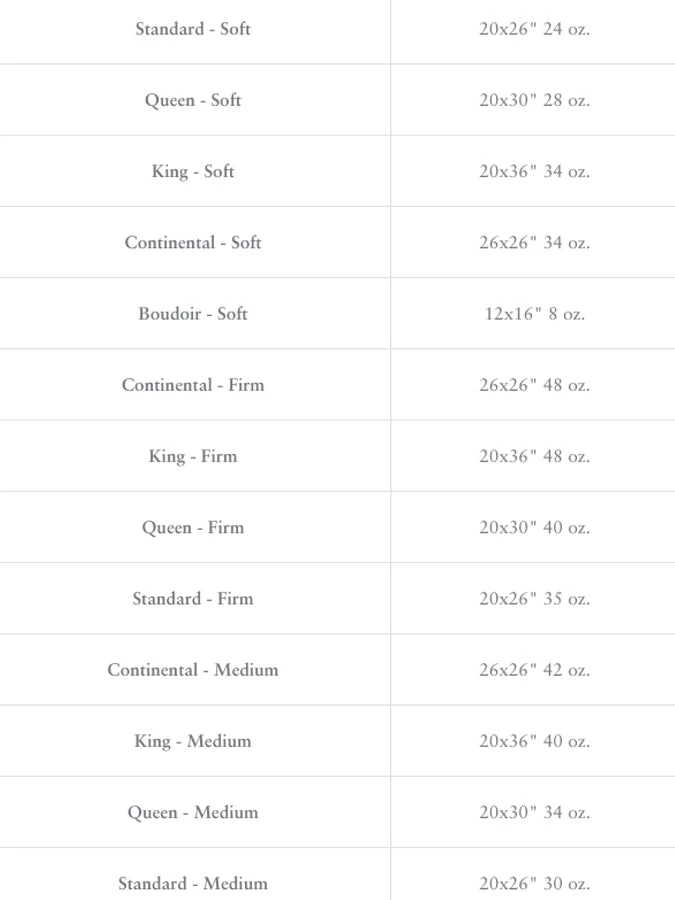Image resolution: width=675 pixels, height=900 pixels.
Task: Click the "Standard - Soft" table cell
Action: pyautogui.click(x=193, y=29)
